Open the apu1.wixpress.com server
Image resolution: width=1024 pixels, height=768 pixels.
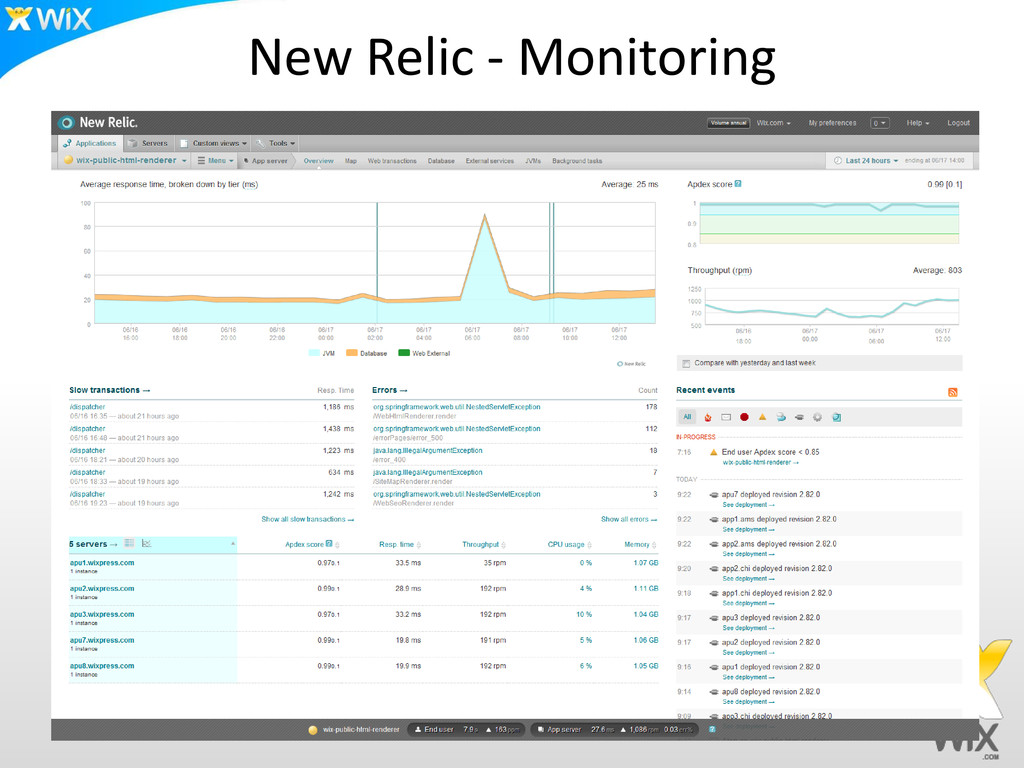tap(102, 563)
